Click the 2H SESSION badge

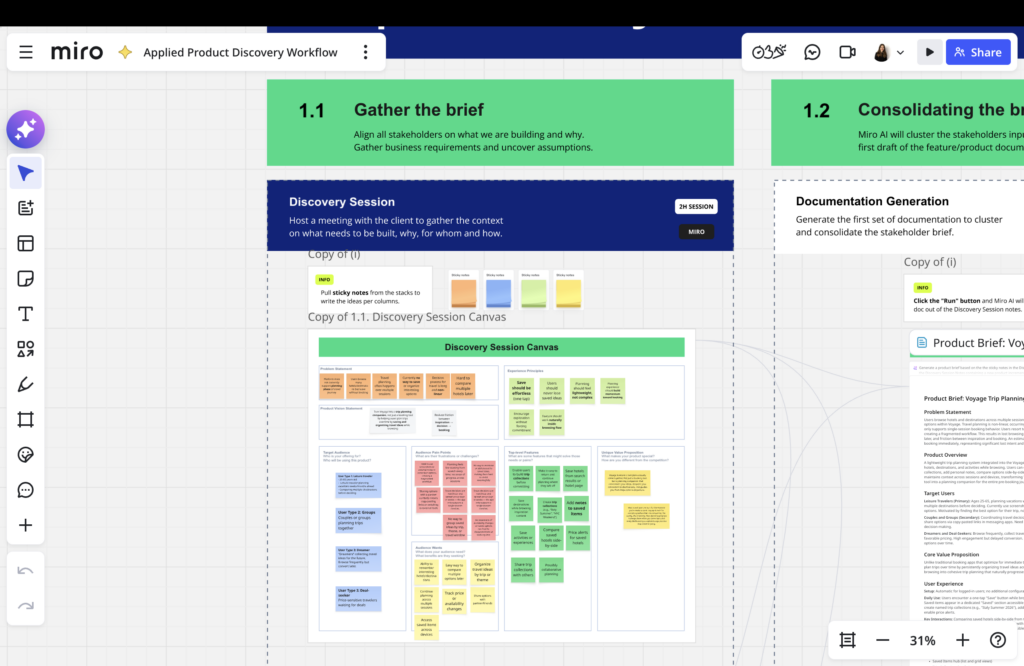click(696, 206)
